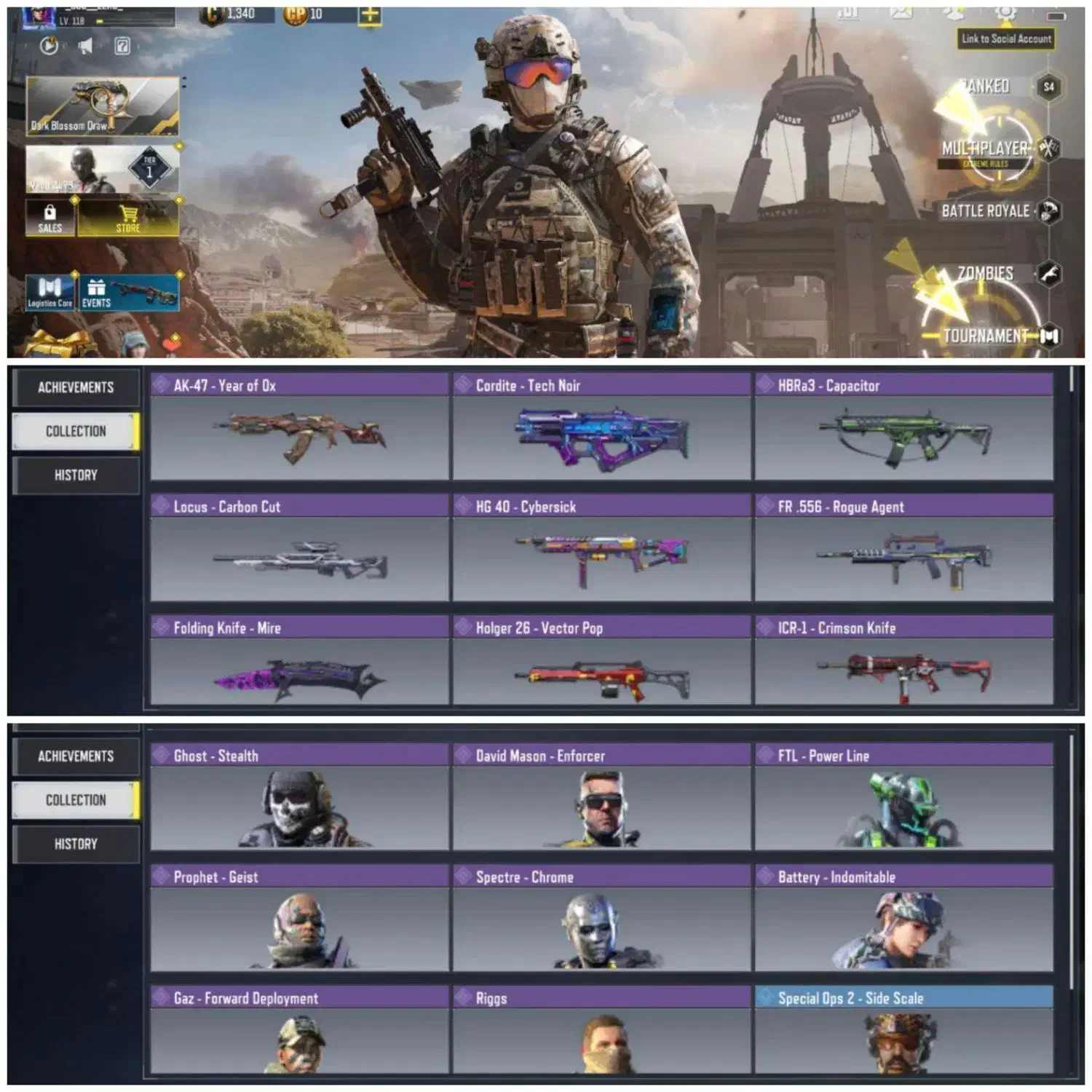Open the Store cart button
1092x1092 pixels.
(128, 218)
